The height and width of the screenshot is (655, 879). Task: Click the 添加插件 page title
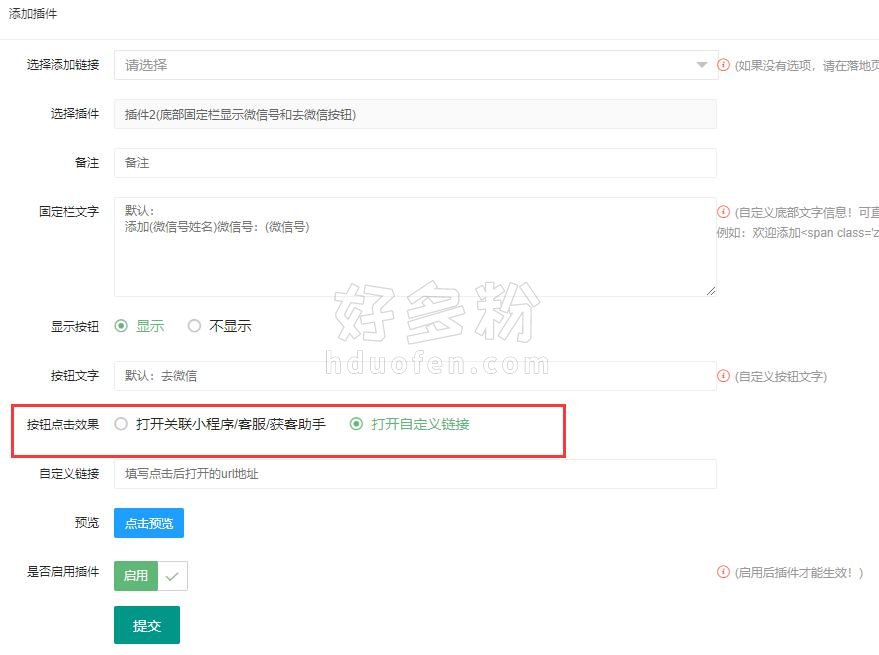(x=33, y=13)
